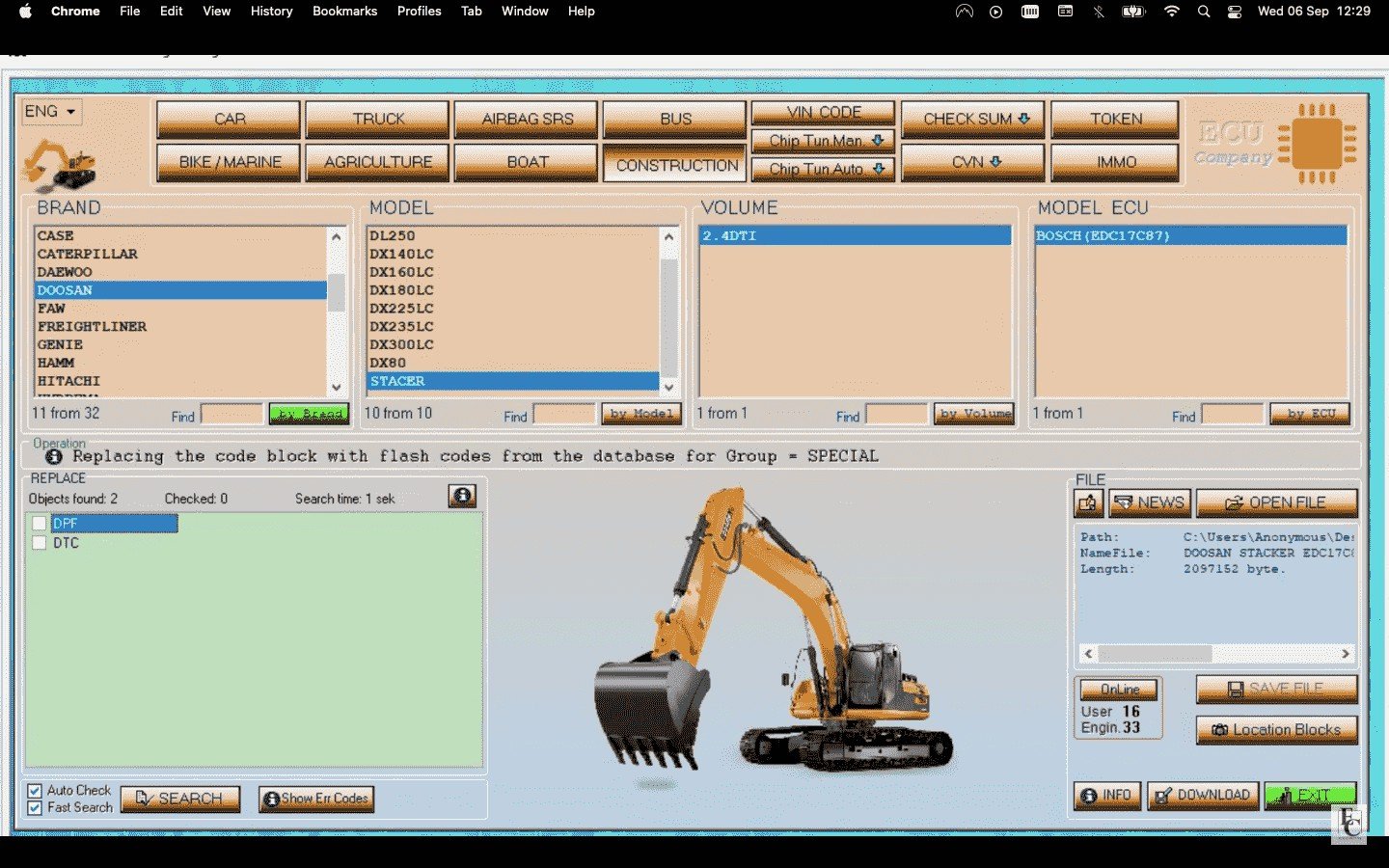Open the ENG language dropdown
Viewport: 1389px width, 868px height.
click(x=50, y=112)
